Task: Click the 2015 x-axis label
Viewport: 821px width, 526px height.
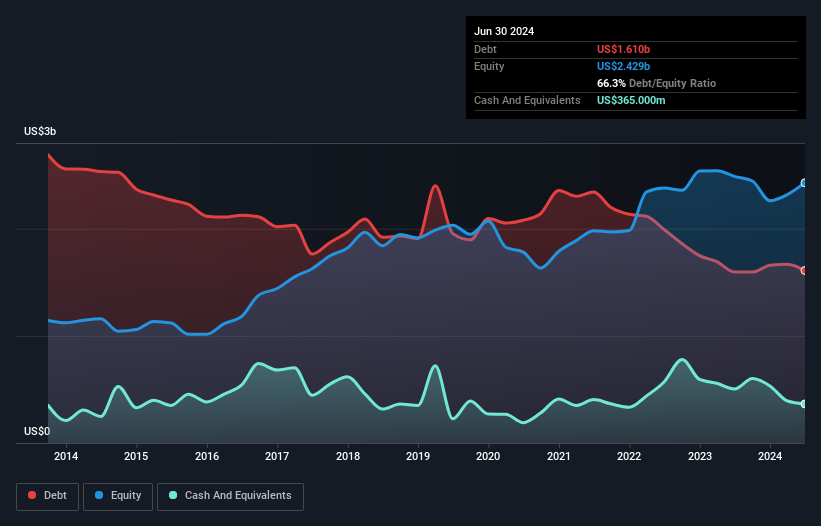Action: (136, 456)
